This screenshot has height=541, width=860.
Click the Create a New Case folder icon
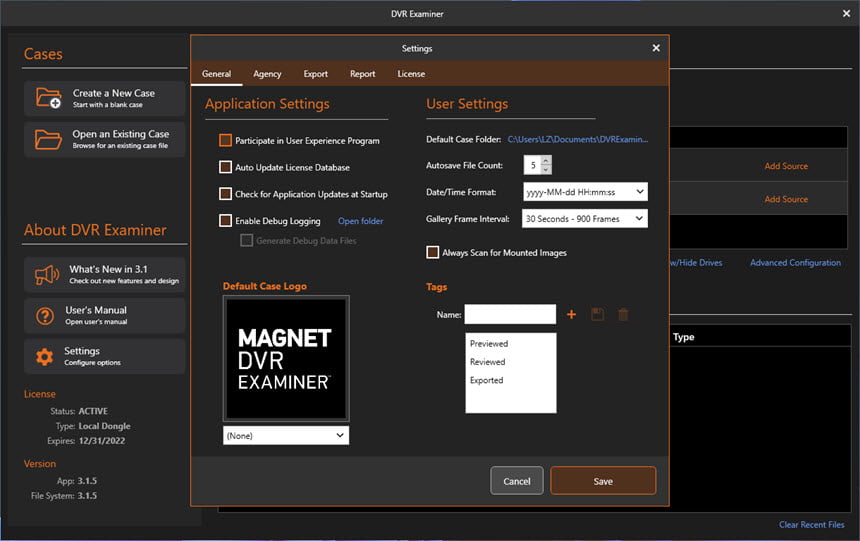tap(48, 98)
